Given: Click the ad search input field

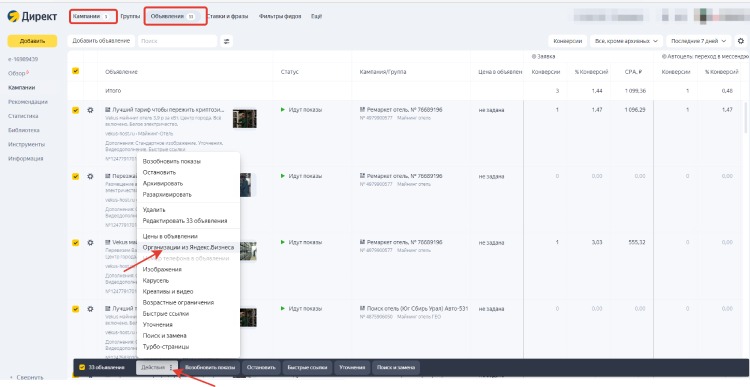Looking at the screenshot, I should coord(177,41).
